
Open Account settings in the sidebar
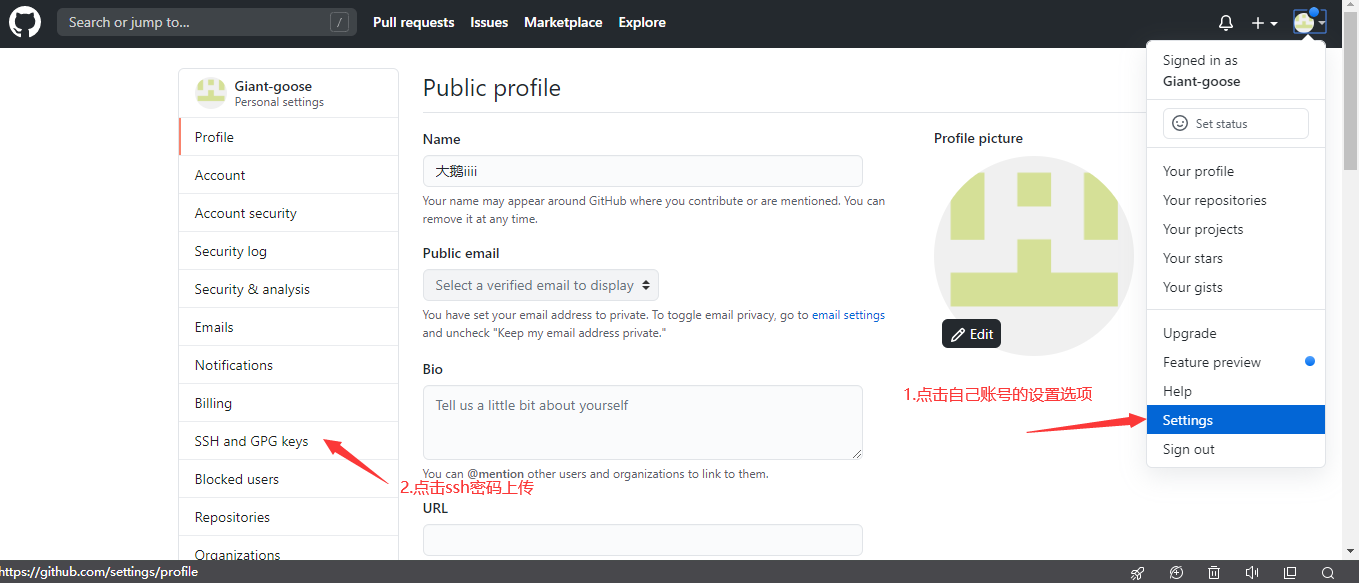(289, 175)
